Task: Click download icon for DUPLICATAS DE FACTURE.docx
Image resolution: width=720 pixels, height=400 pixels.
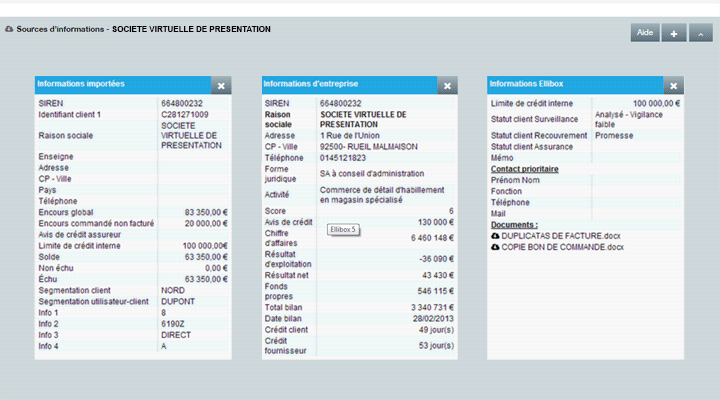Action: point(495,235)
